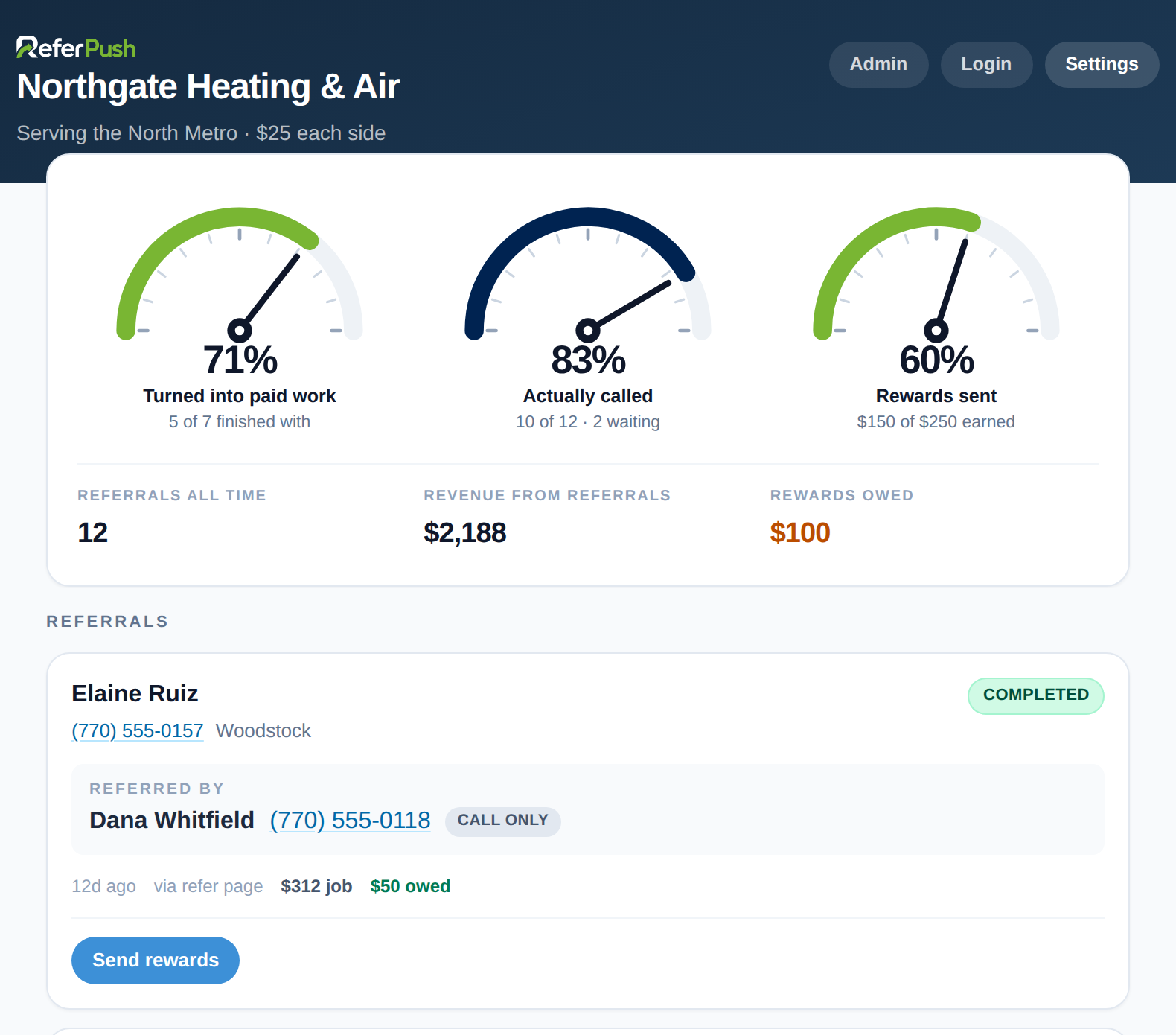Open the Login page
This screenshot has width=1176, height=1035.
[985, 64]
